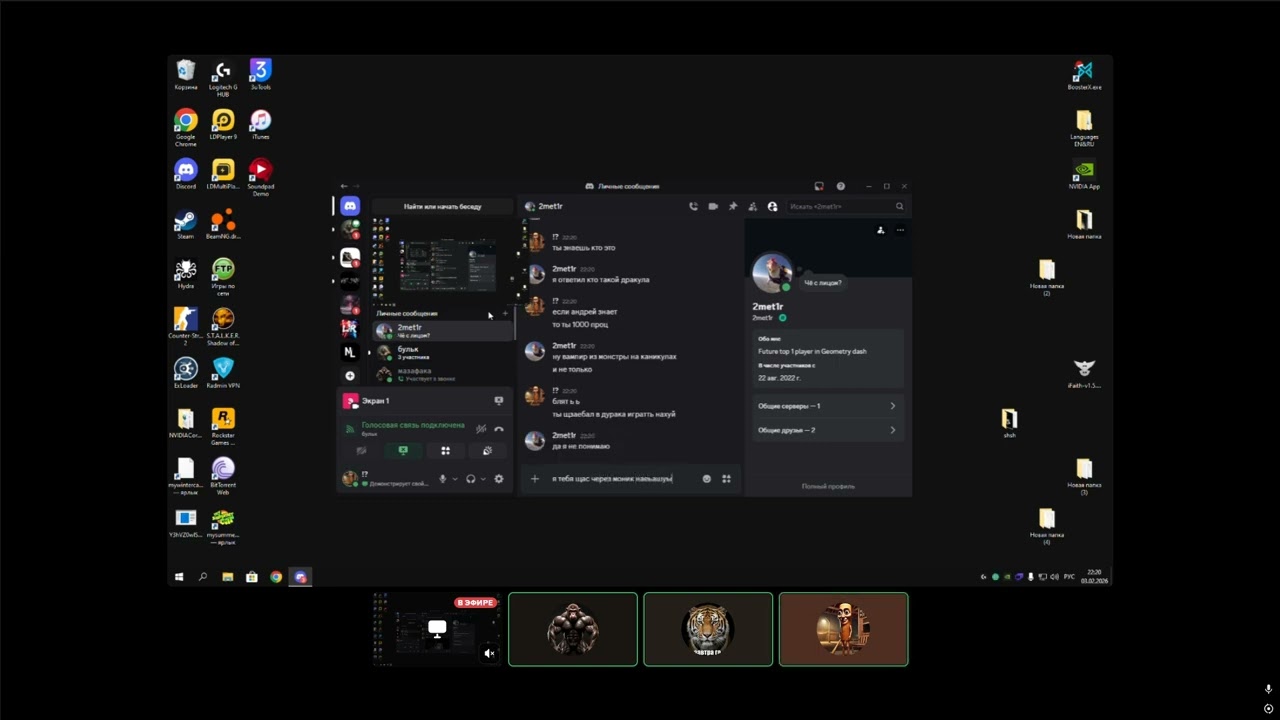The width and height of the screenshot is (1280, 720).
Task: Select the 2met1r conversation in the list
Action: [443, 331]
